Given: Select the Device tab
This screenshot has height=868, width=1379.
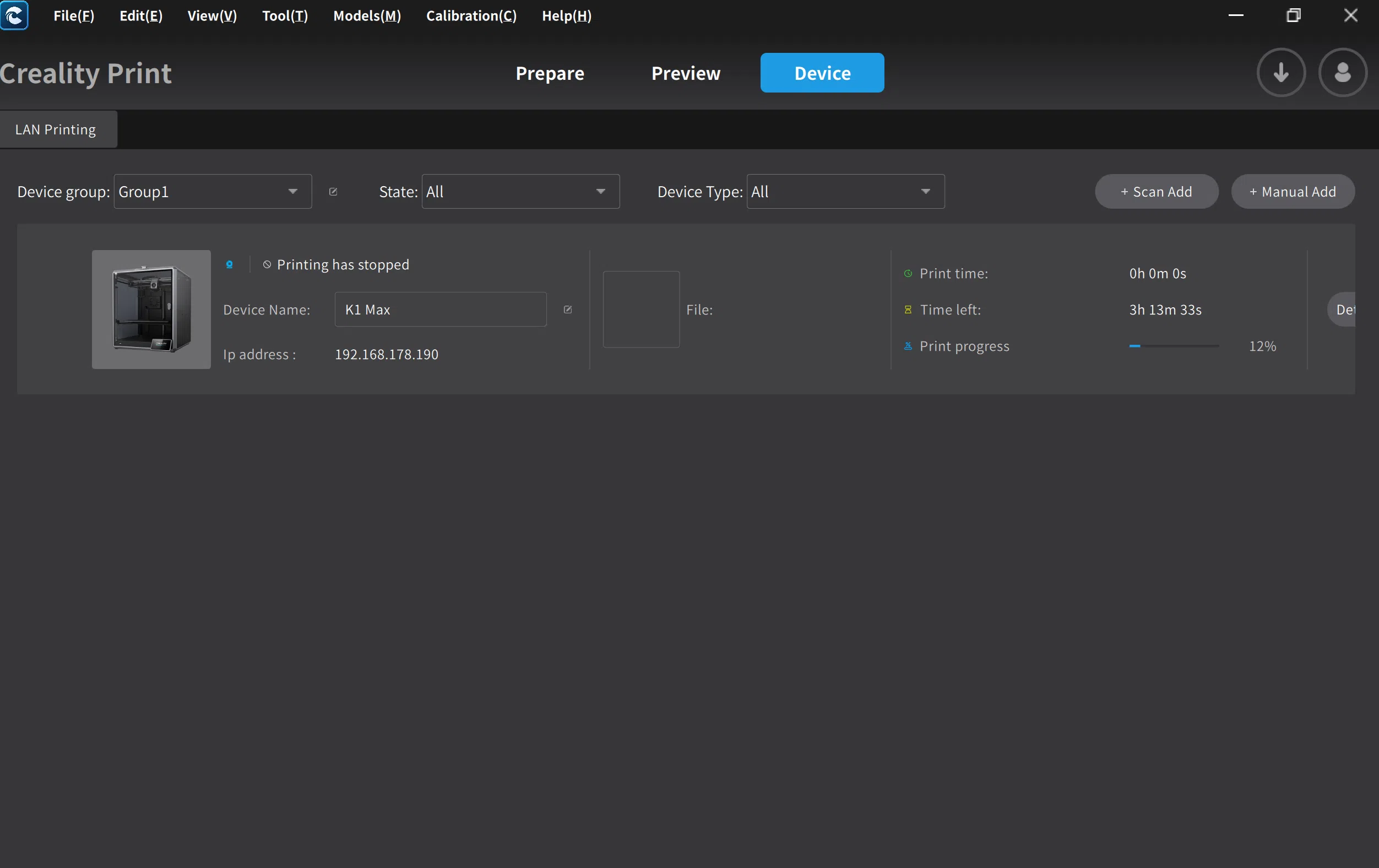Looking at the screenshot, I should [822, 73].
